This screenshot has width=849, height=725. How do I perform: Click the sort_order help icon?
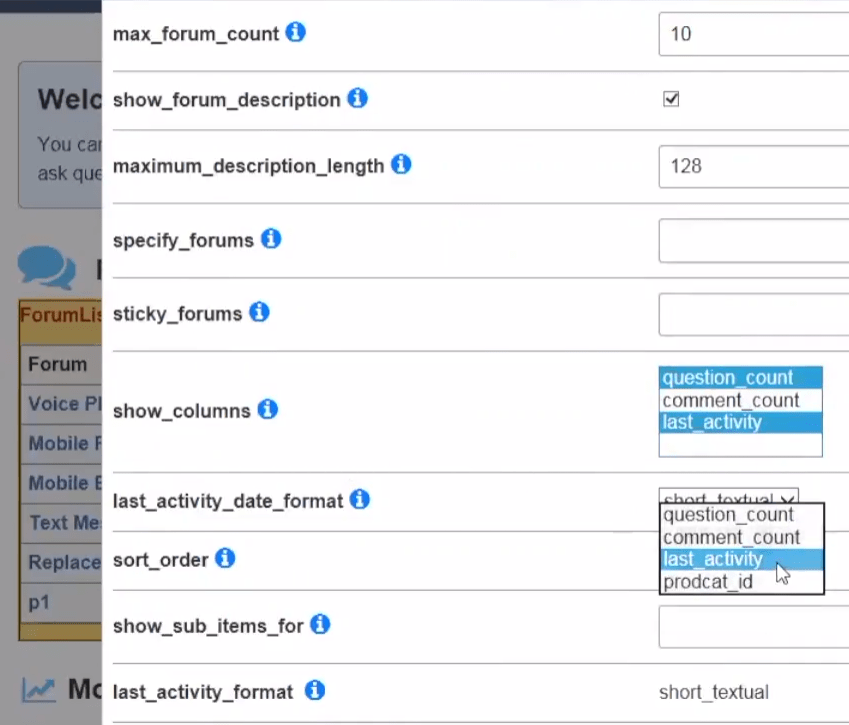224,558
